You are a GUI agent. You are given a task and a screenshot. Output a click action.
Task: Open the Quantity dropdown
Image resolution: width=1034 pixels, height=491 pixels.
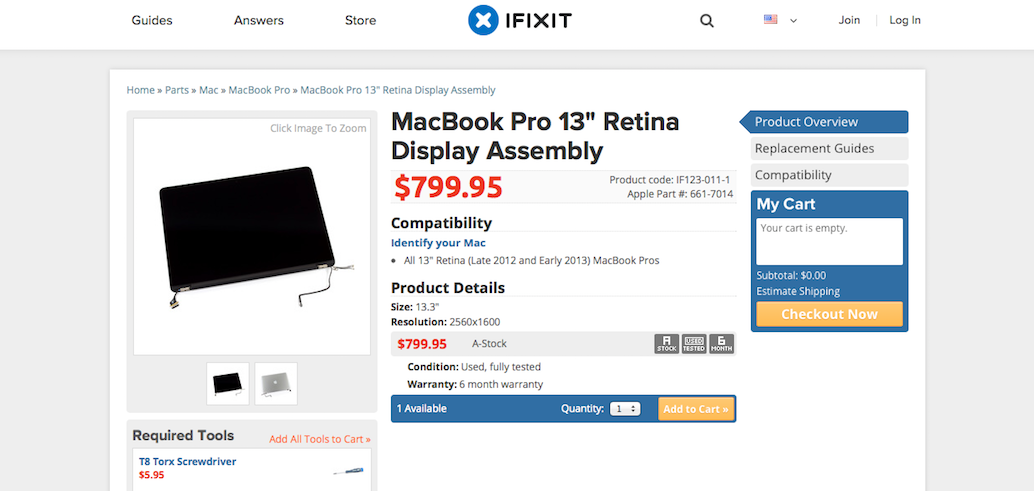[625, 409]
